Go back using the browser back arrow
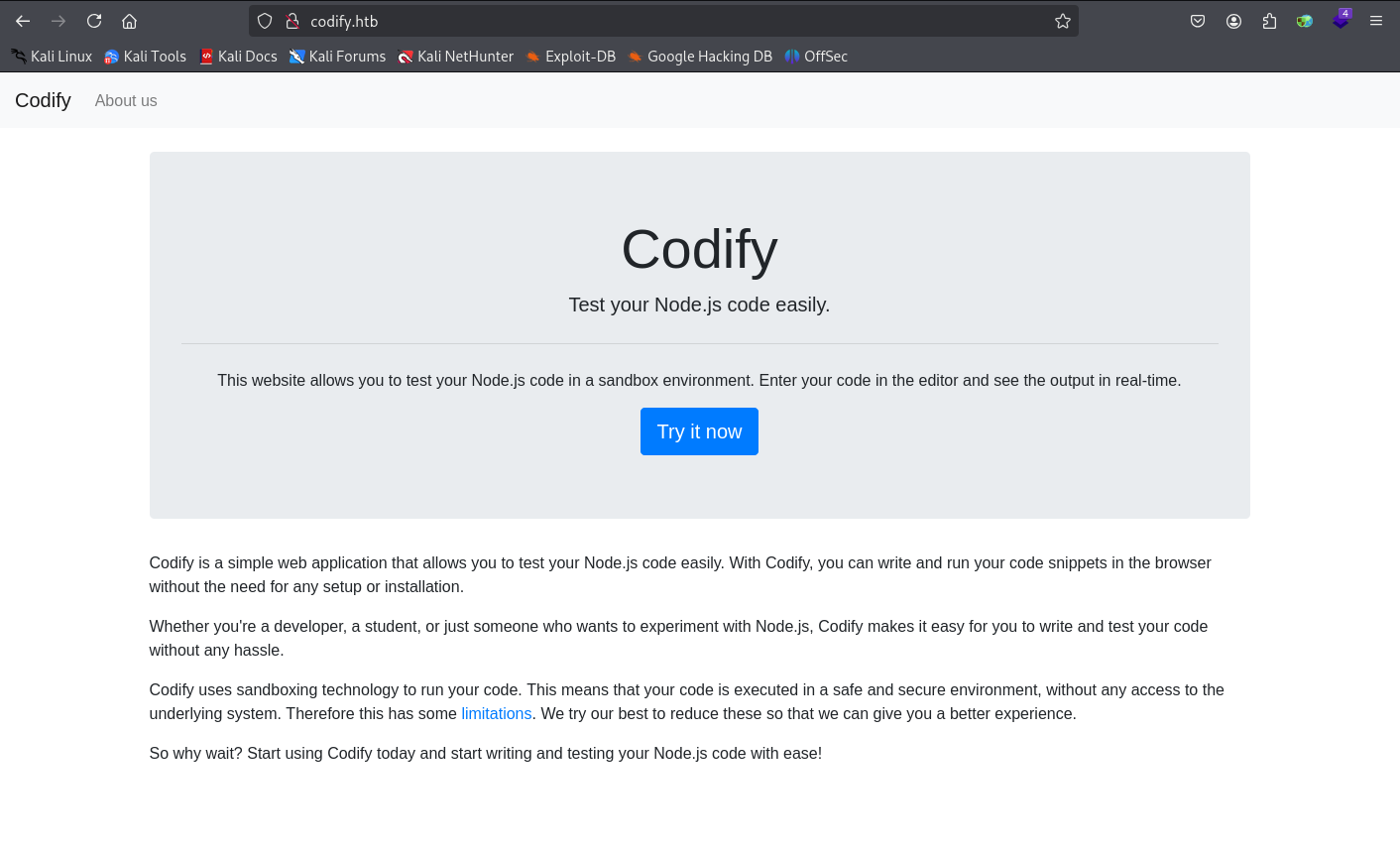 click(23, 21)
